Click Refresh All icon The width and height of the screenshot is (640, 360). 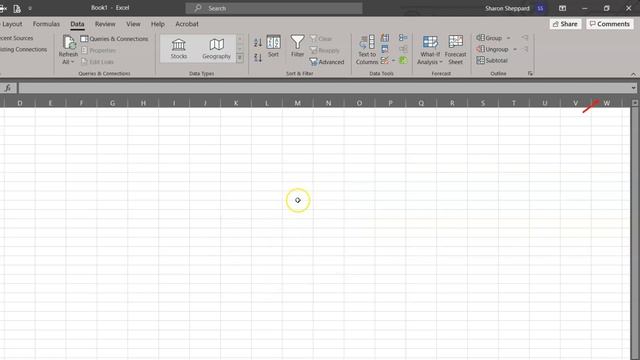(69, 42)
